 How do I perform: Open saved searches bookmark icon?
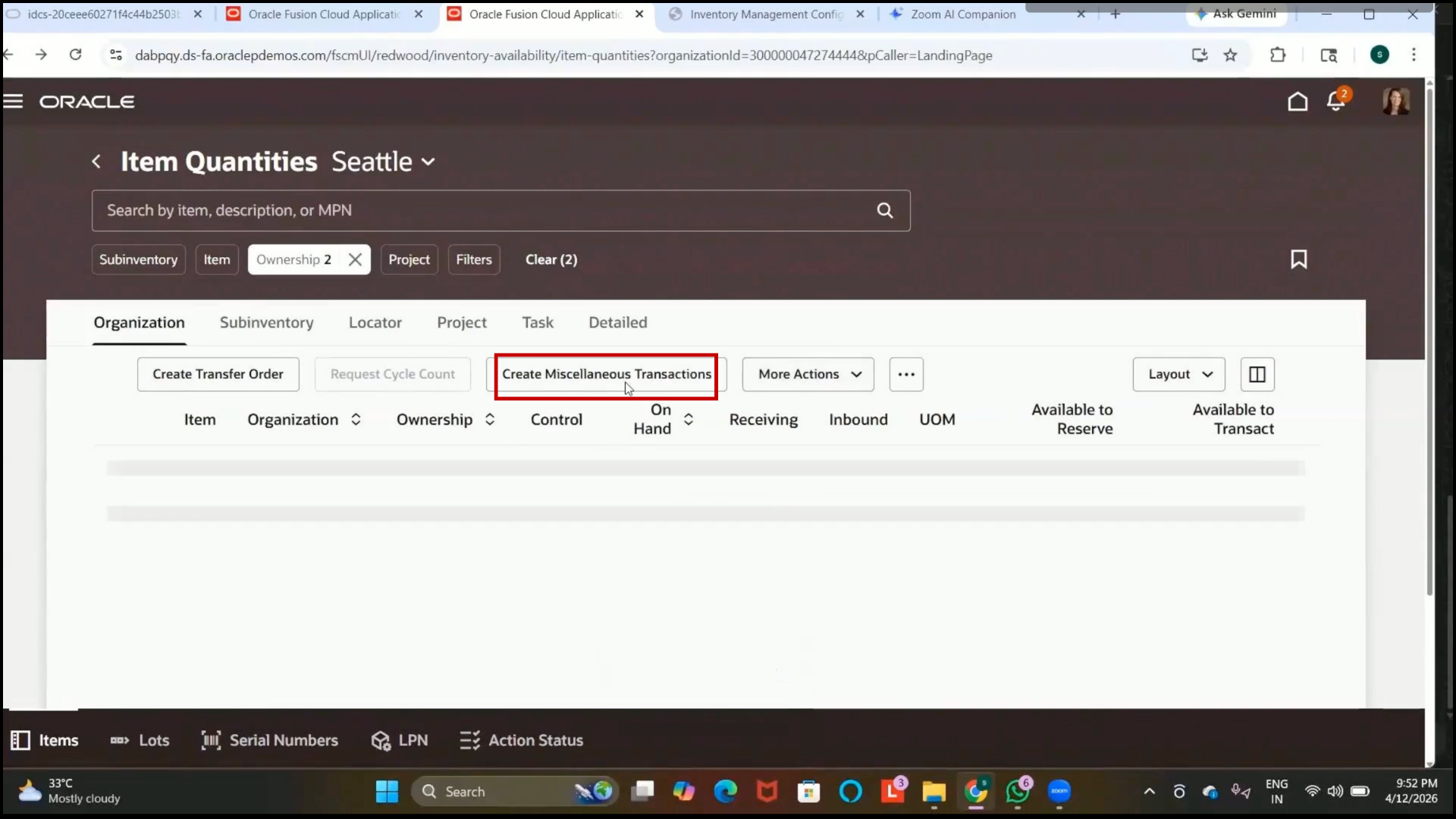[1298, 259]
